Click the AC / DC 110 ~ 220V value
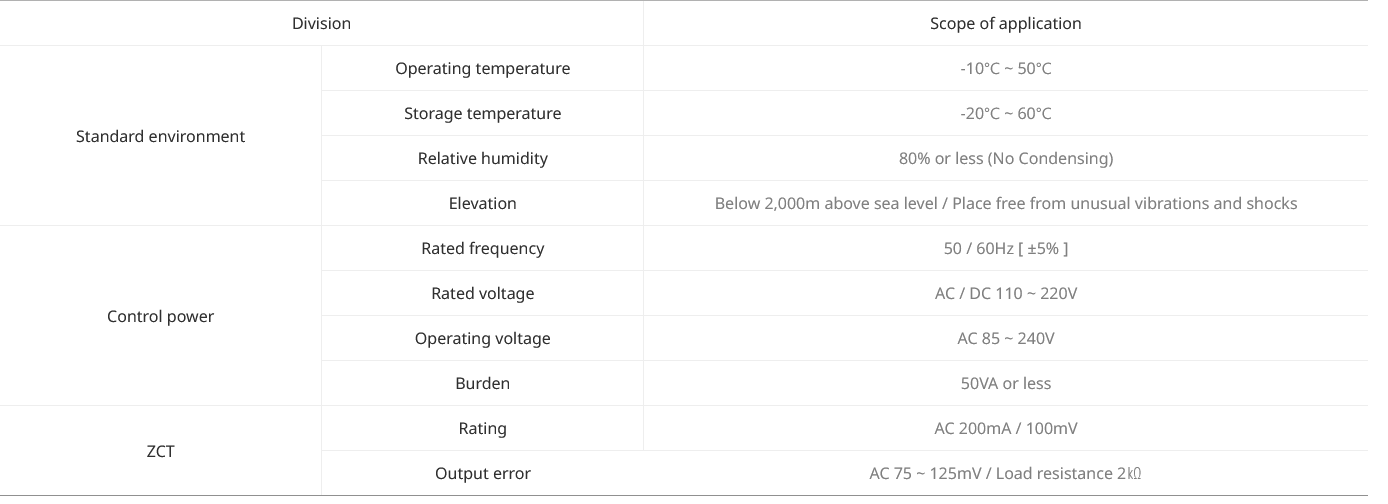This screenshot has width=1388, height=504. coord(1005,293)
